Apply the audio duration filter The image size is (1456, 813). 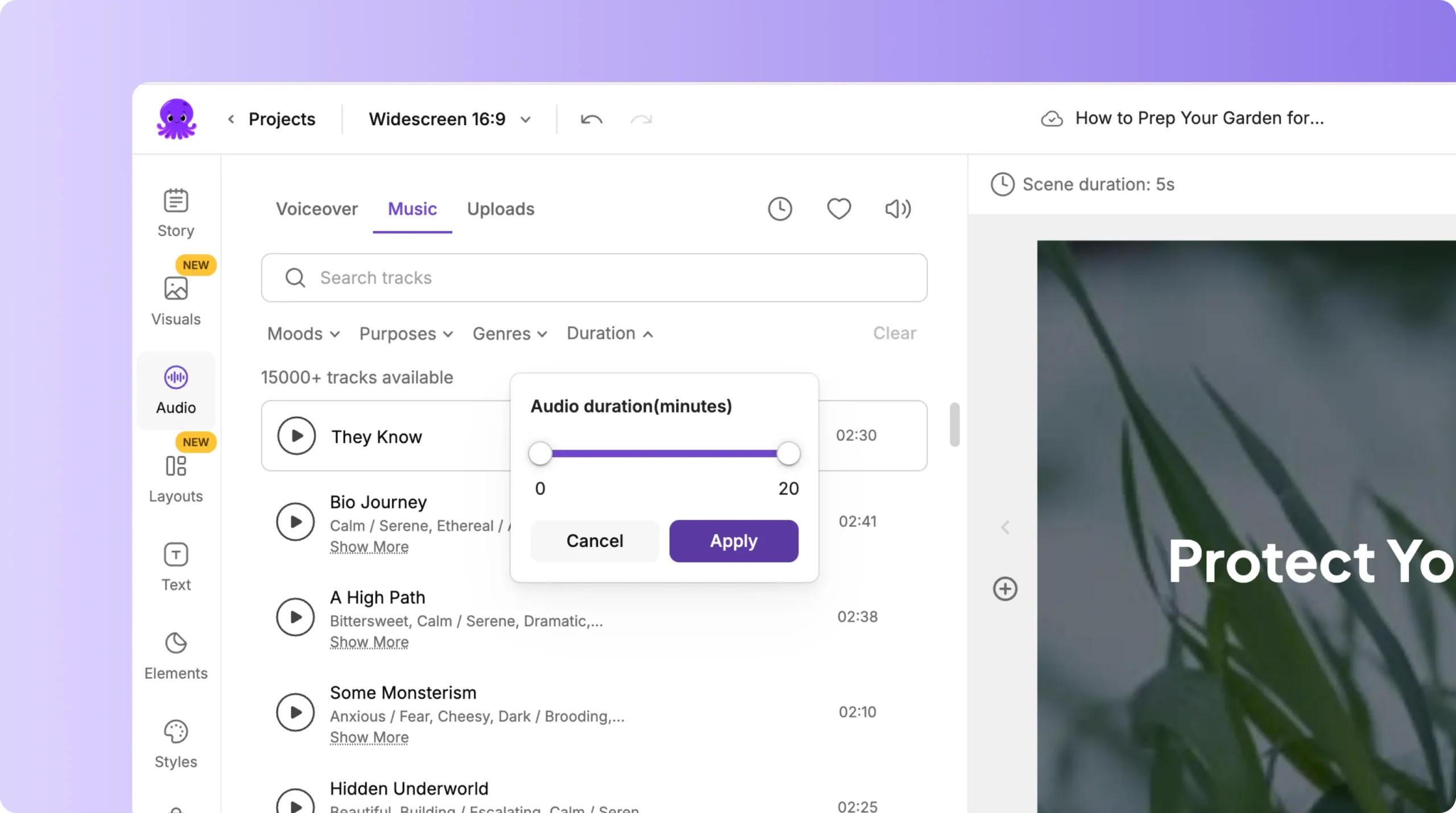pyautogui.click(x=733, y=541)
